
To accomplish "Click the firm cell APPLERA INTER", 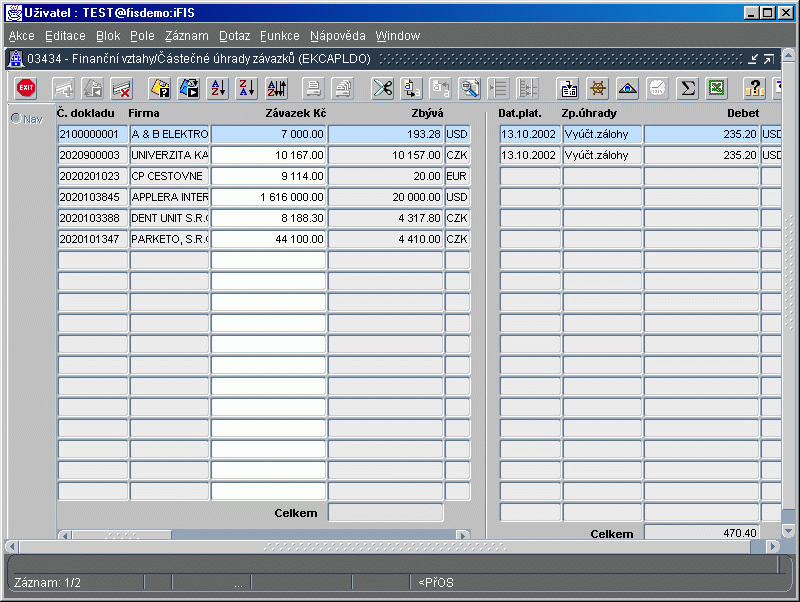I will (169, 197).
